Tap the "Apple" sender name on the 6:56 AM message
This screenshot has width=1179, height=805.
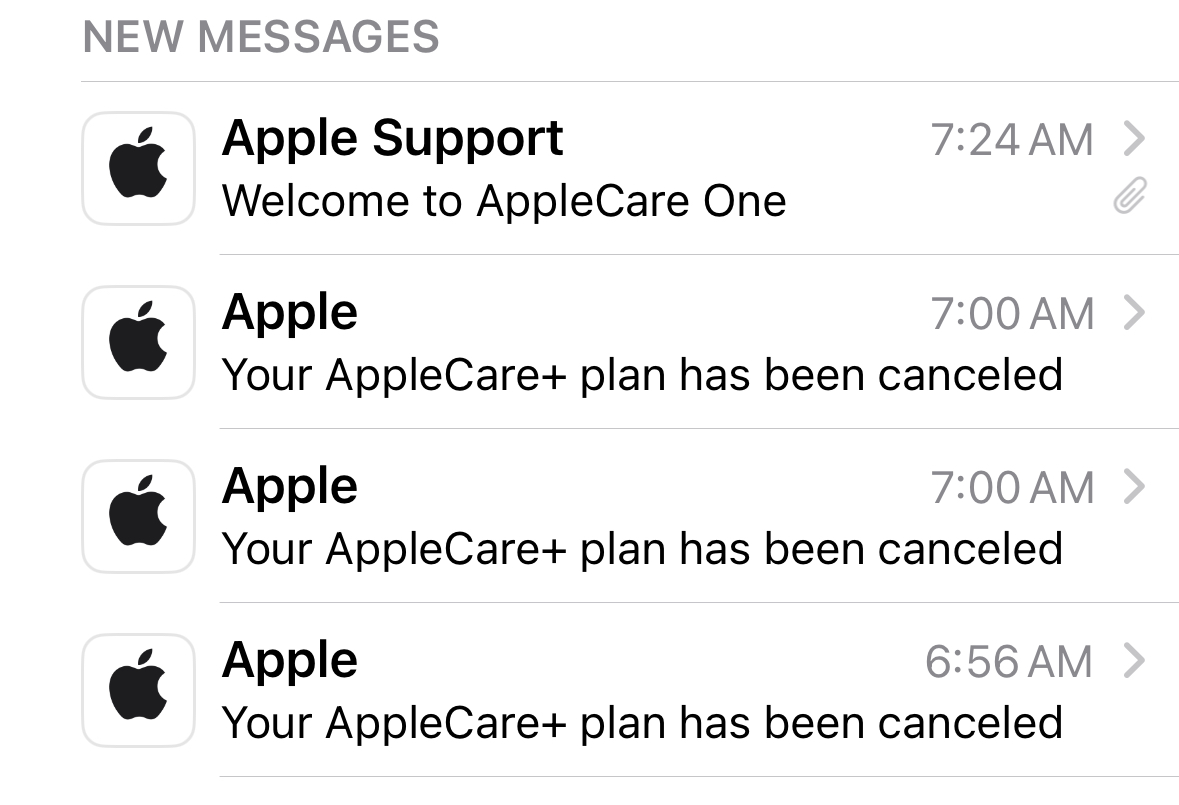(290, 661)
